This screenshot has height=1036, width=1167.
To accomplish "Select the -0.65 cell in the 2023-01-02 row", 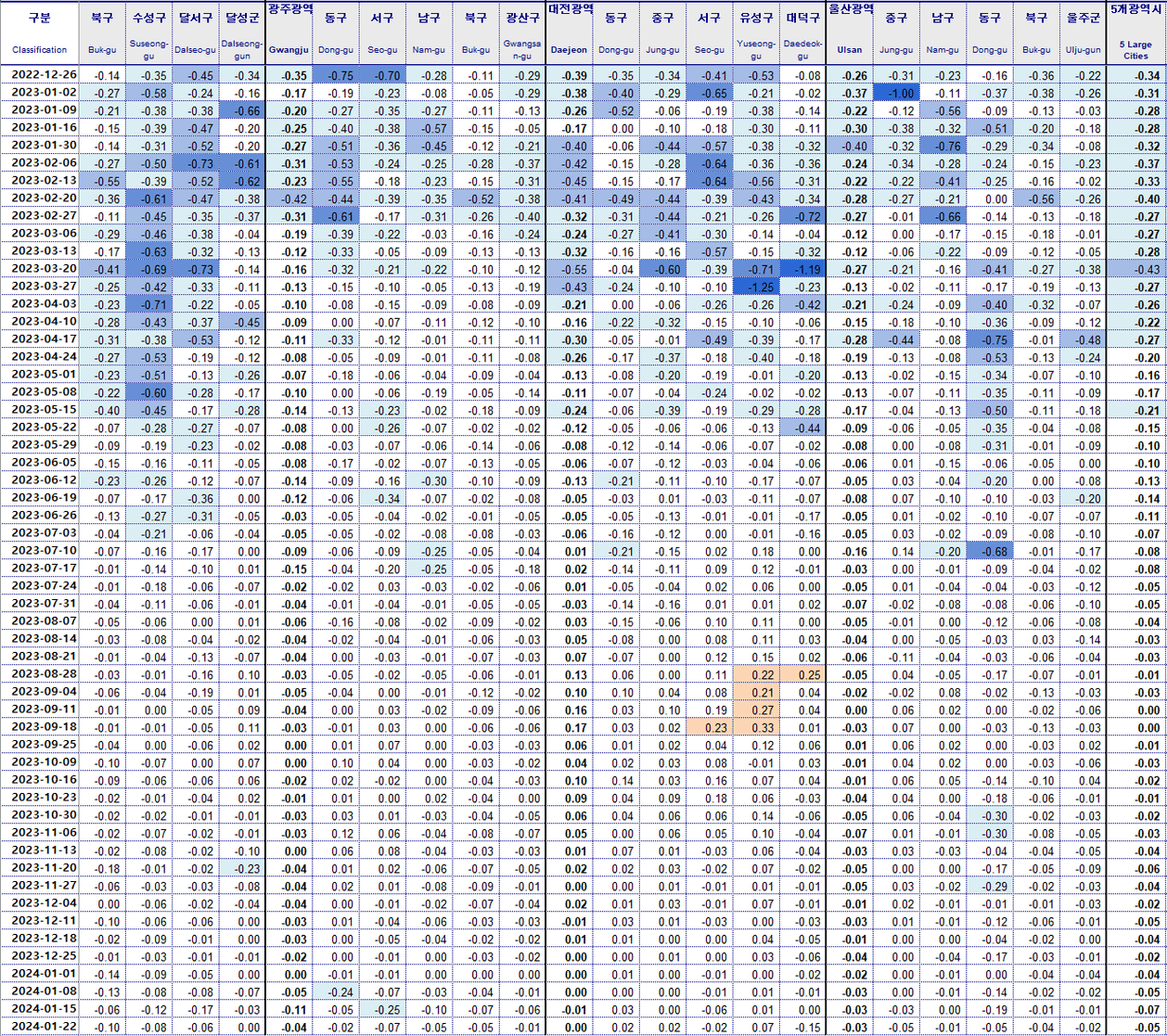I will point(711,93).
